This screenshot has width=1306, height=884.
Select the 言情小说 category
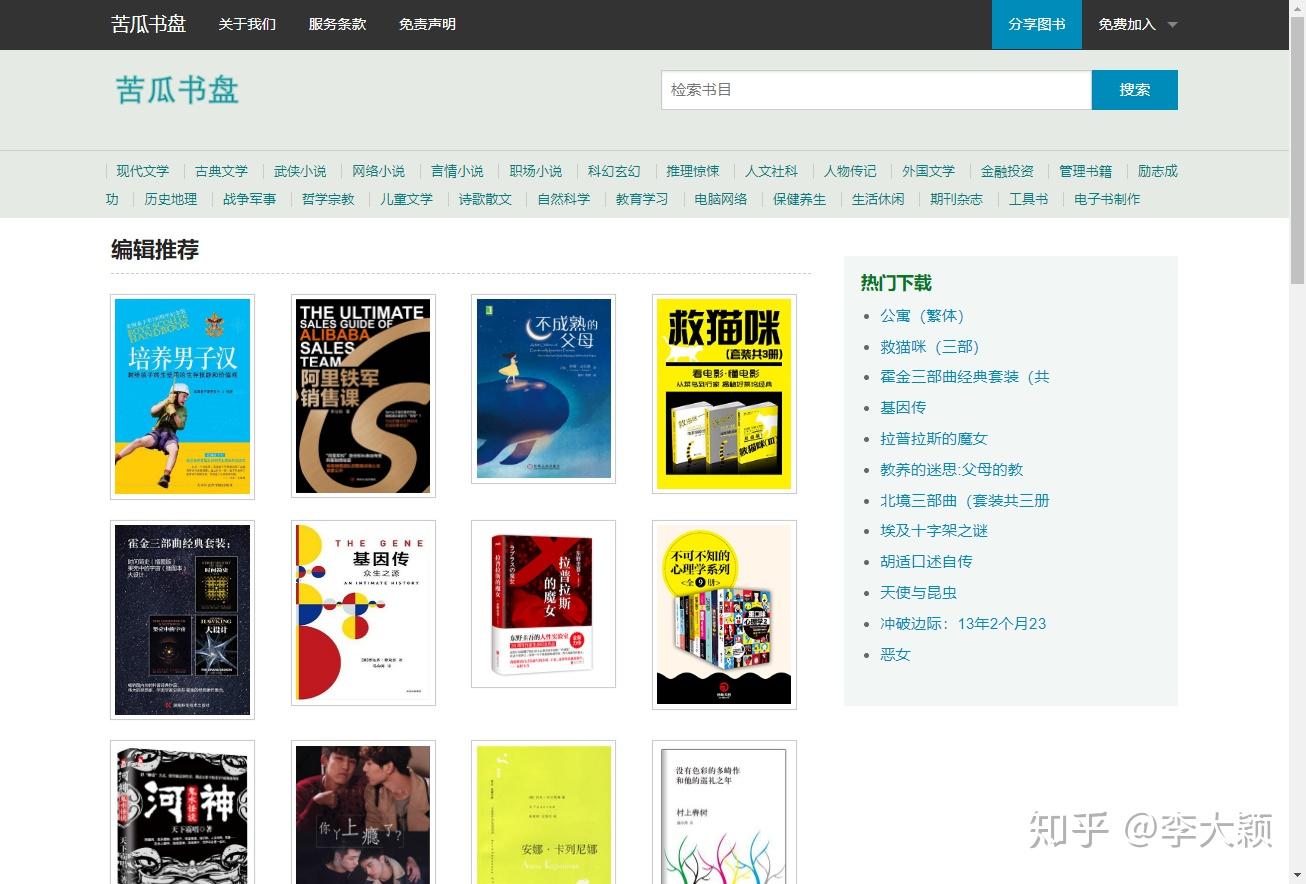[x=457, y=171]
